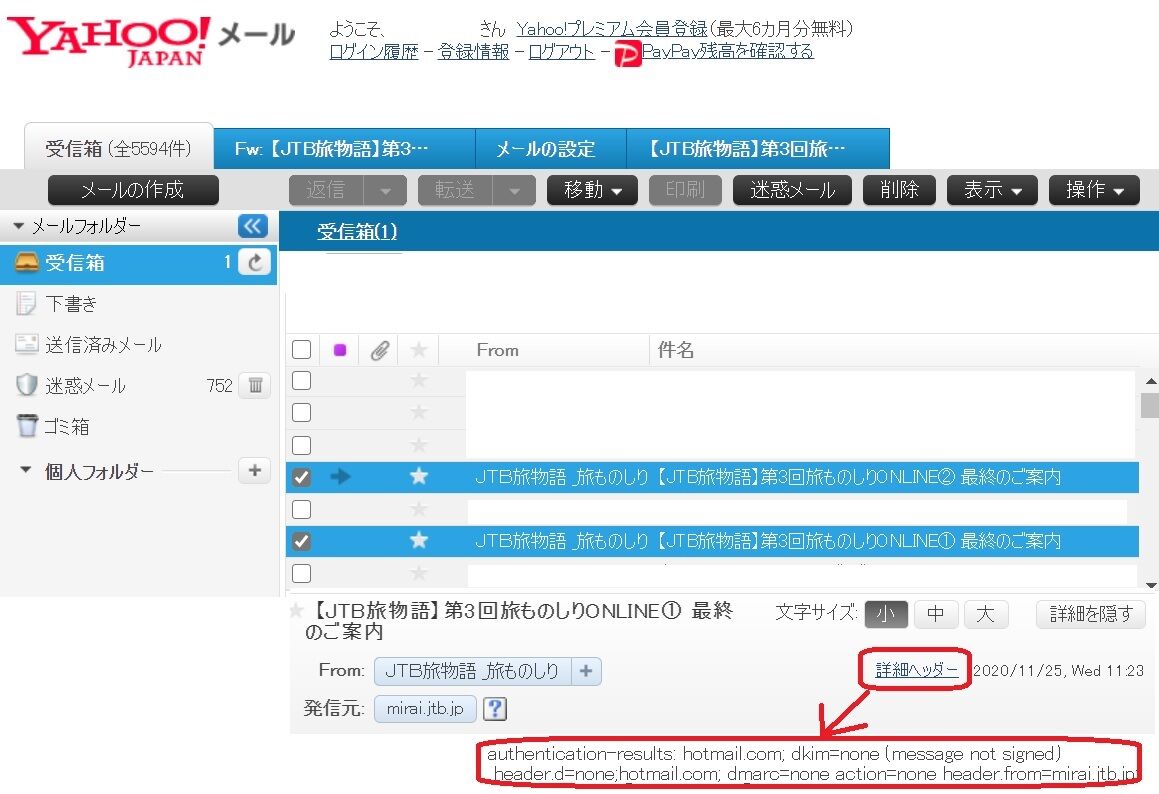Click the spam shield icon
The height and width of the screenshot is (794, 1159).
(27, 385)
